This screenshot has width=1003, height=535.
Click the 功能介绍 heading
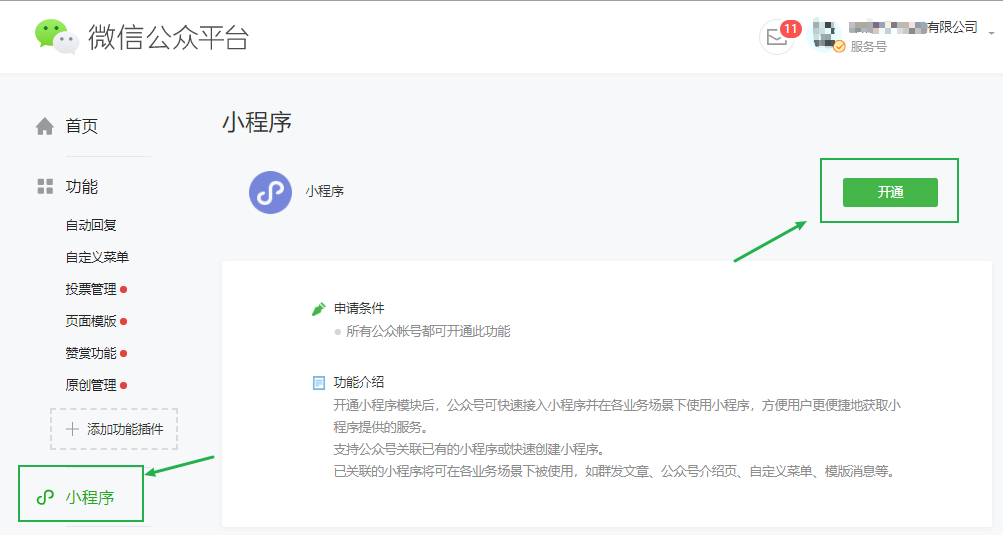click(x=359, y=382)
